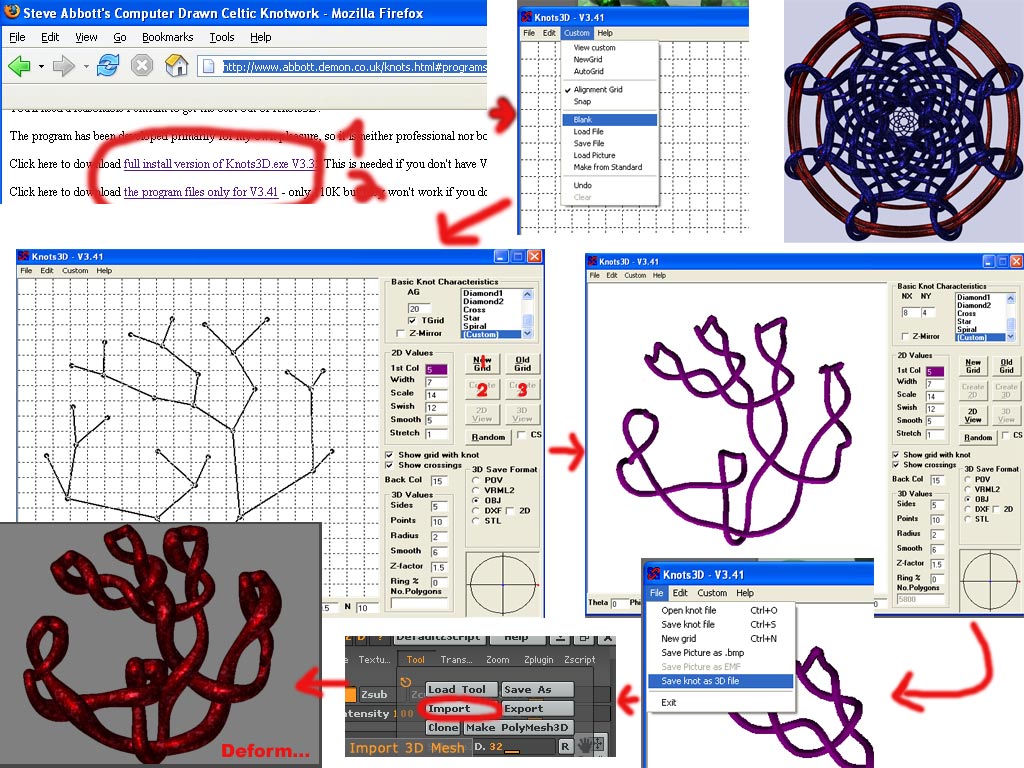Click the Firefox green Back arrow
This screenshot has height=768, width=1024.
point(20,66)
